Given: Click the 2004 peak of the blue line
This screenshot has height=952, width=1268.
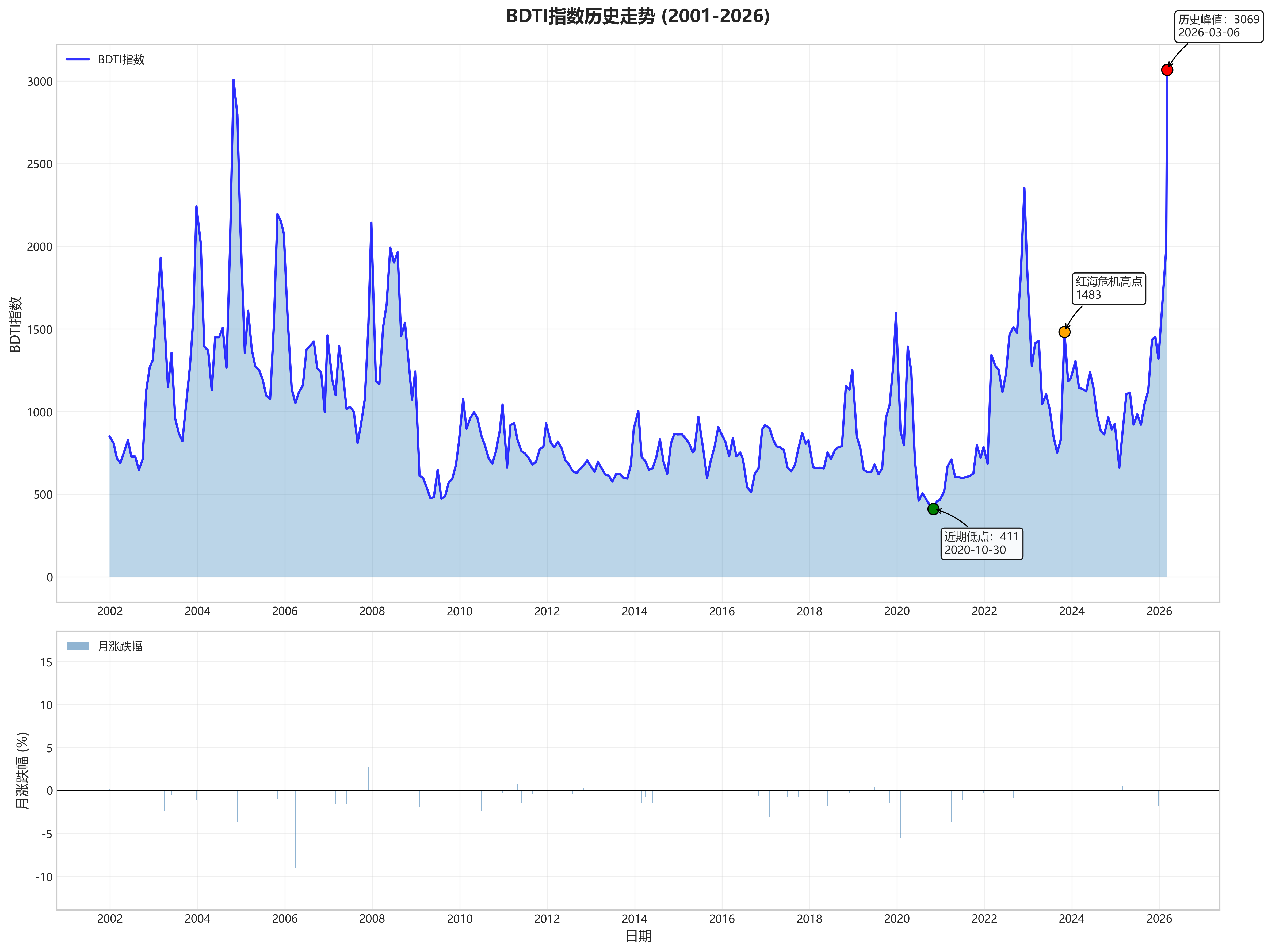Looking at the screenshot, I should click(x=233, y=80).
